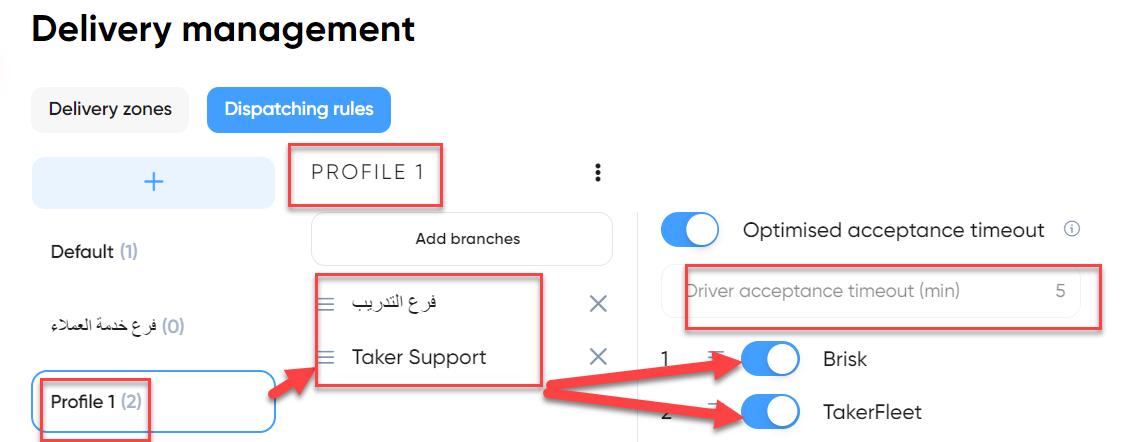The height and width of the screenshot is (442, 1121).
Task: Toggle Optimised acceptance timeout switch
Action: click(689, 230)
